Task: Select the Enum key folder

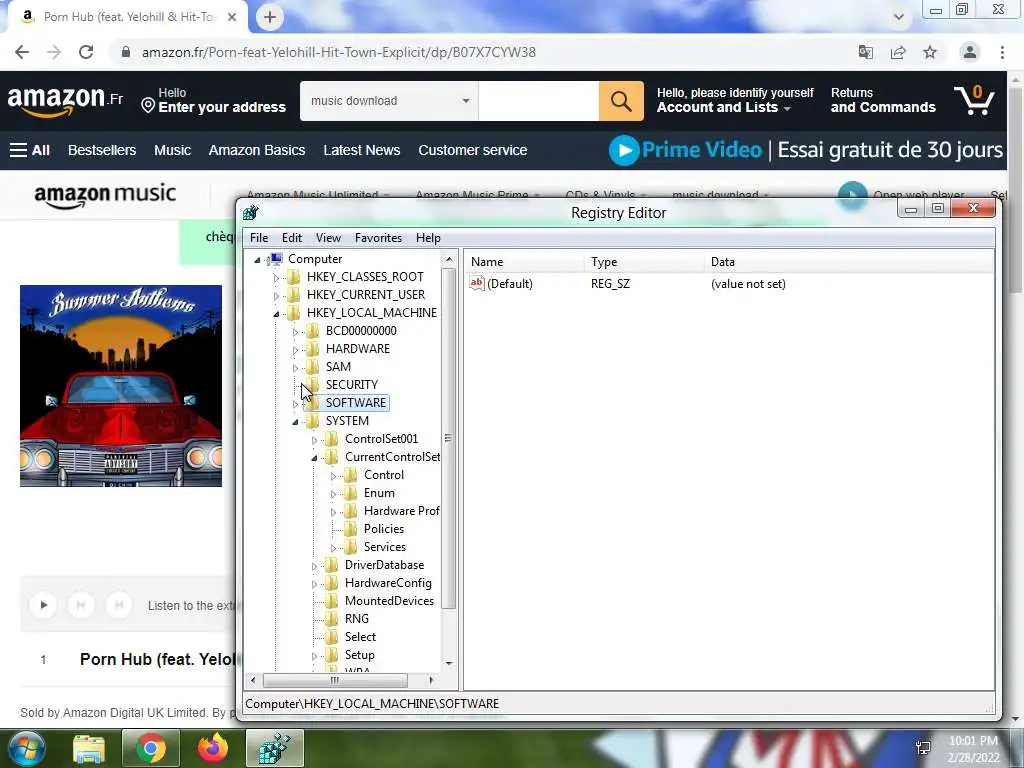Action: [379, 493]
